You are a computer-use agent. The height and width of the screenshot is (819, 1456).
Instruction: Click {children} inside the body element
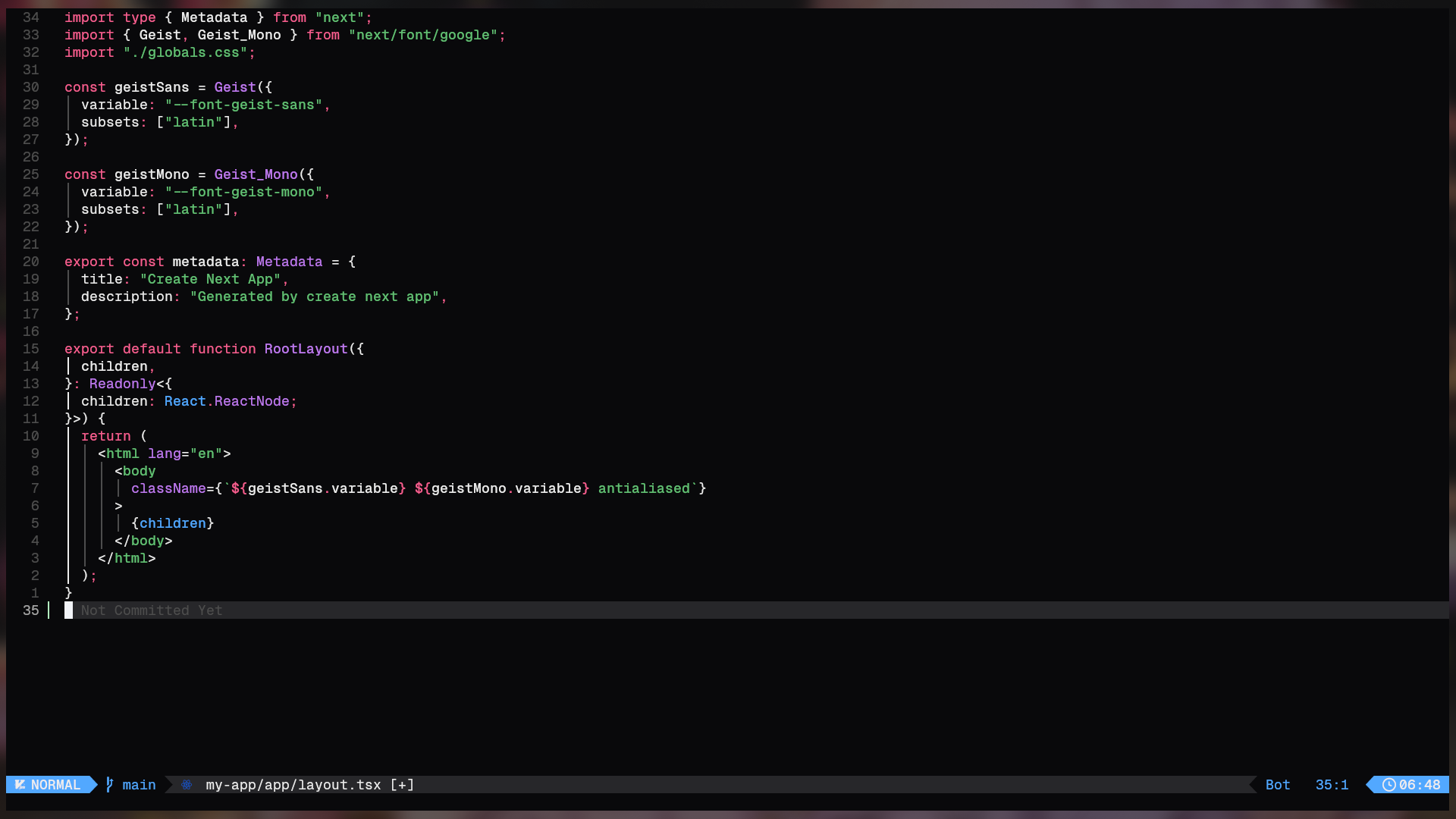[x=172, y=523]
